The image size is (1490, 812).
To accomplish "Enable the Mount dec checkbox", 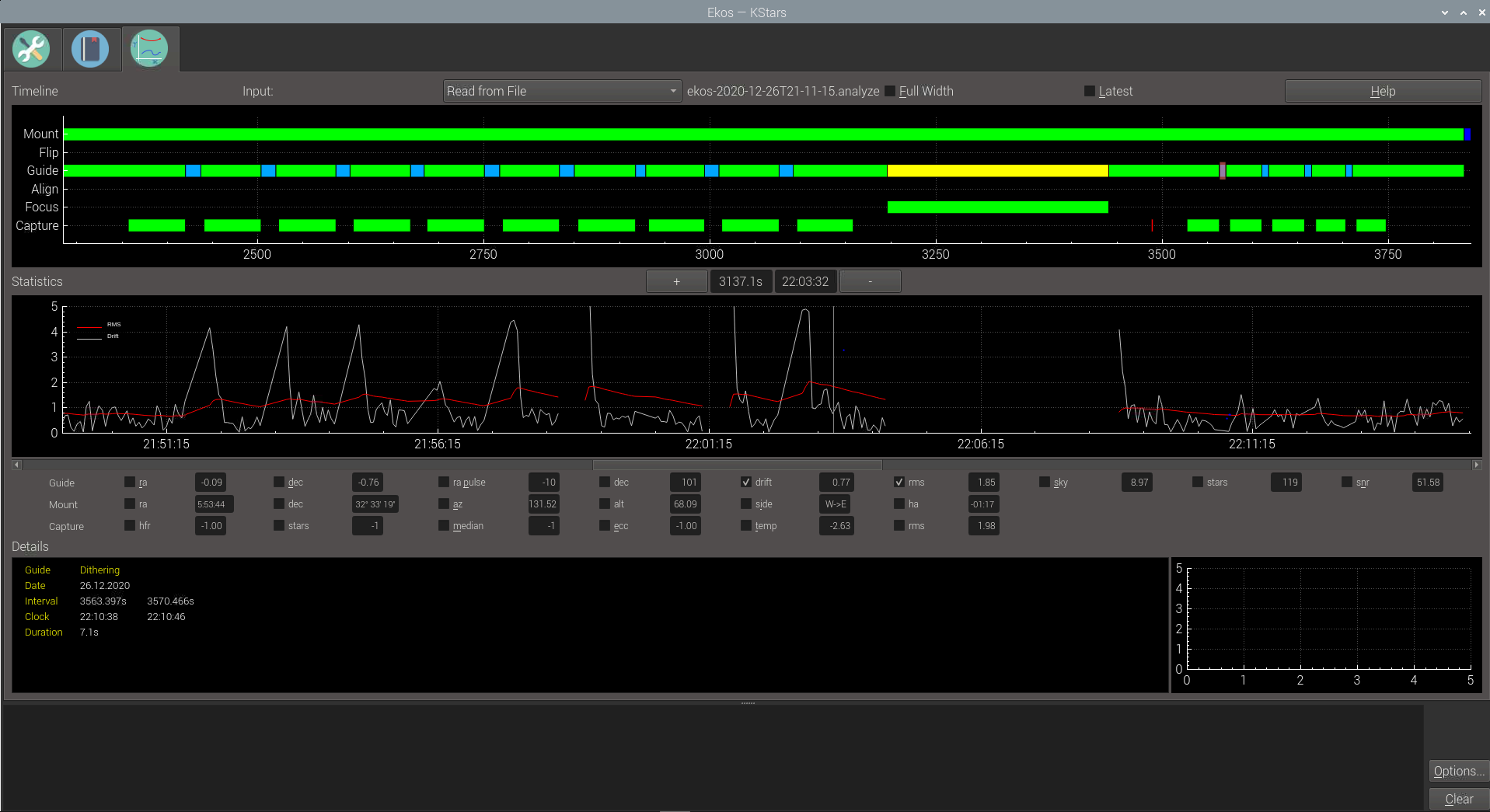I will point(279,504).
